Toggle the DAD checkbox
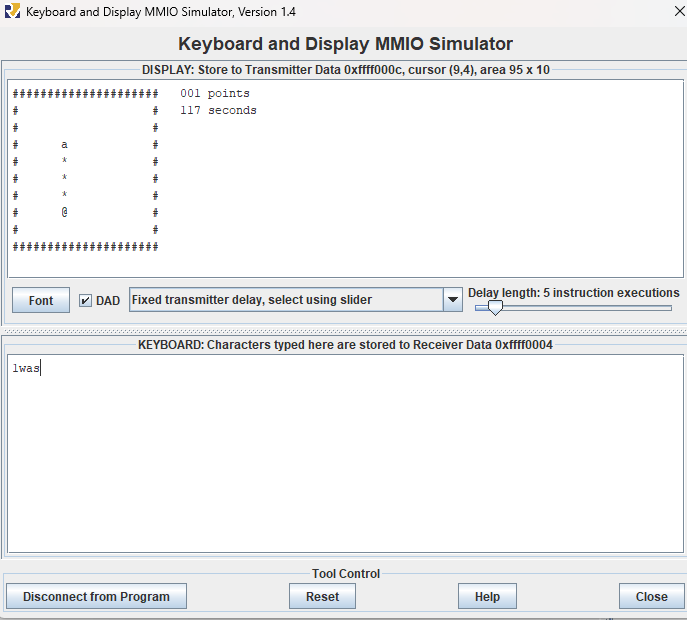The height and width of the screenshot is (620, 687). [86, 301]
